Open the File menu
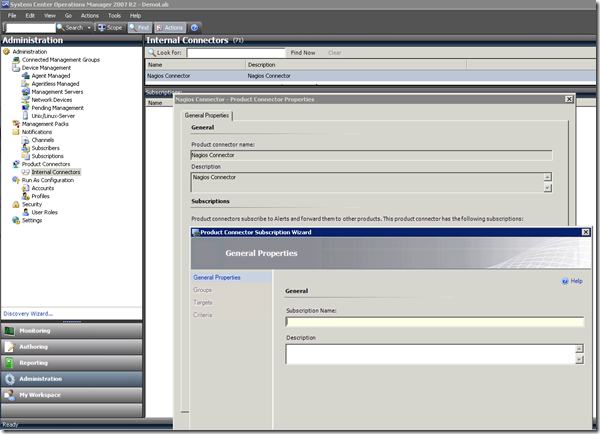The width and height of the screenshot is (600, 434). (x=12, y=16)
